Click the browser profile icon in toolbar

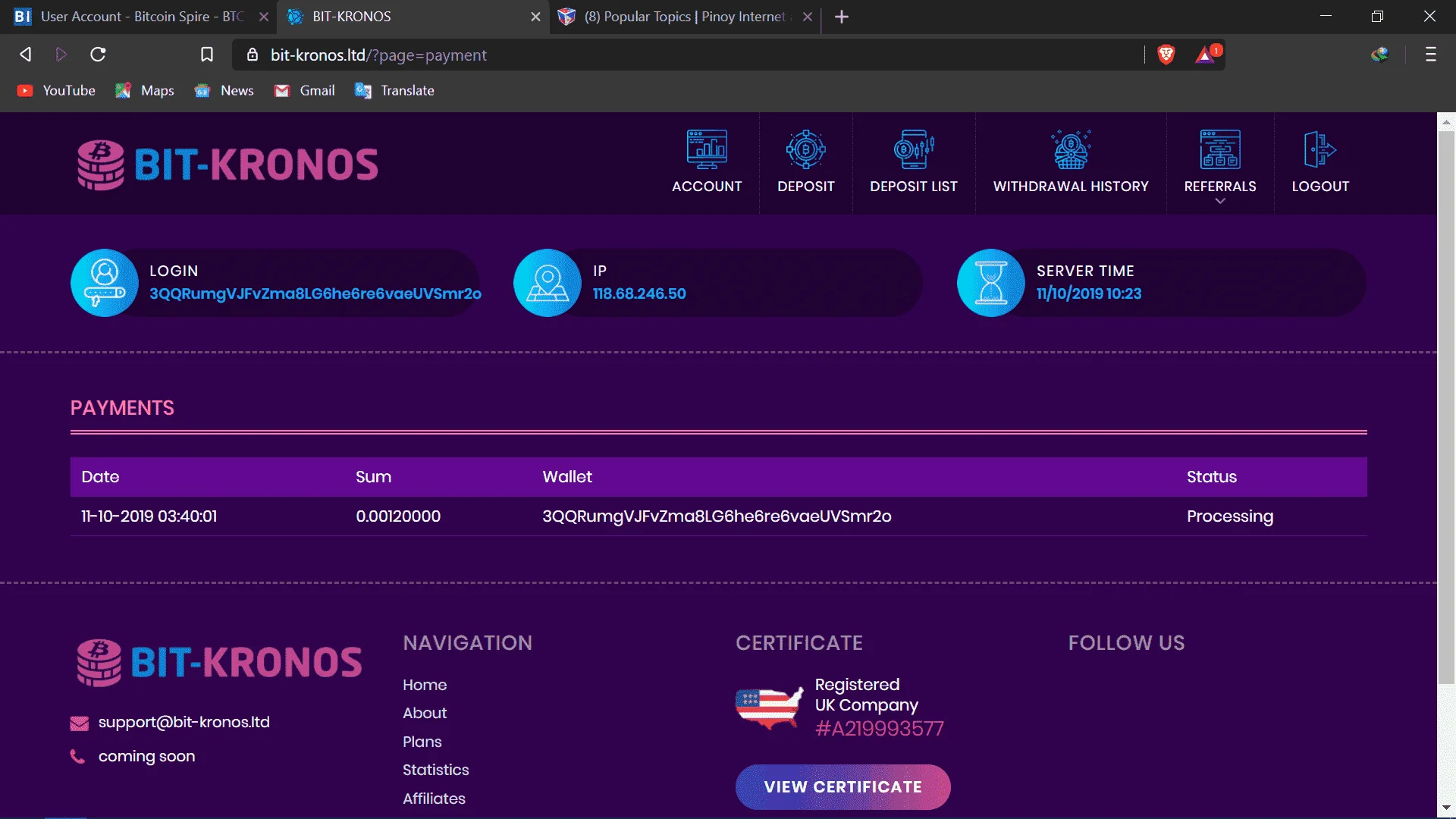[1379, 55]
